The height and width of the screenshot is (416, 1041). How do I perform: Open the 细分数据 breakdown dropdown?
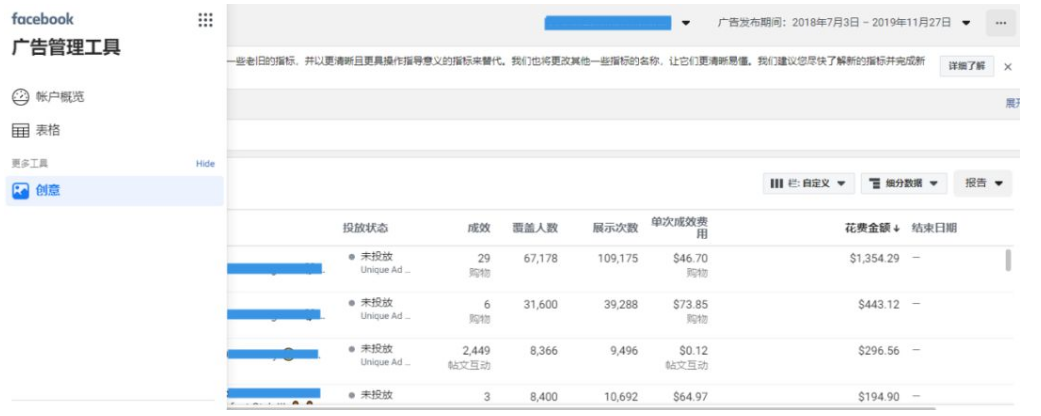[904, 183]
